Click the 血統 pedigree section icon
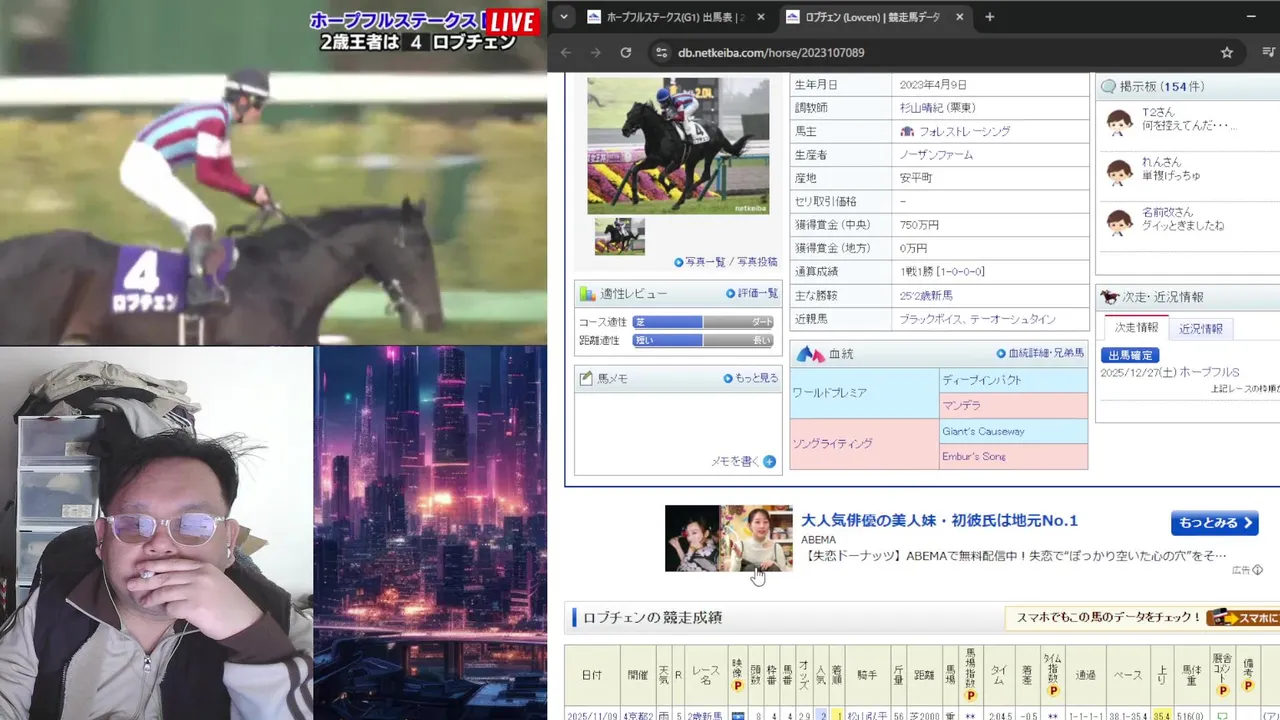Image resolution: width=1280 pixels, height=720 pixels. tap(810, 354)
